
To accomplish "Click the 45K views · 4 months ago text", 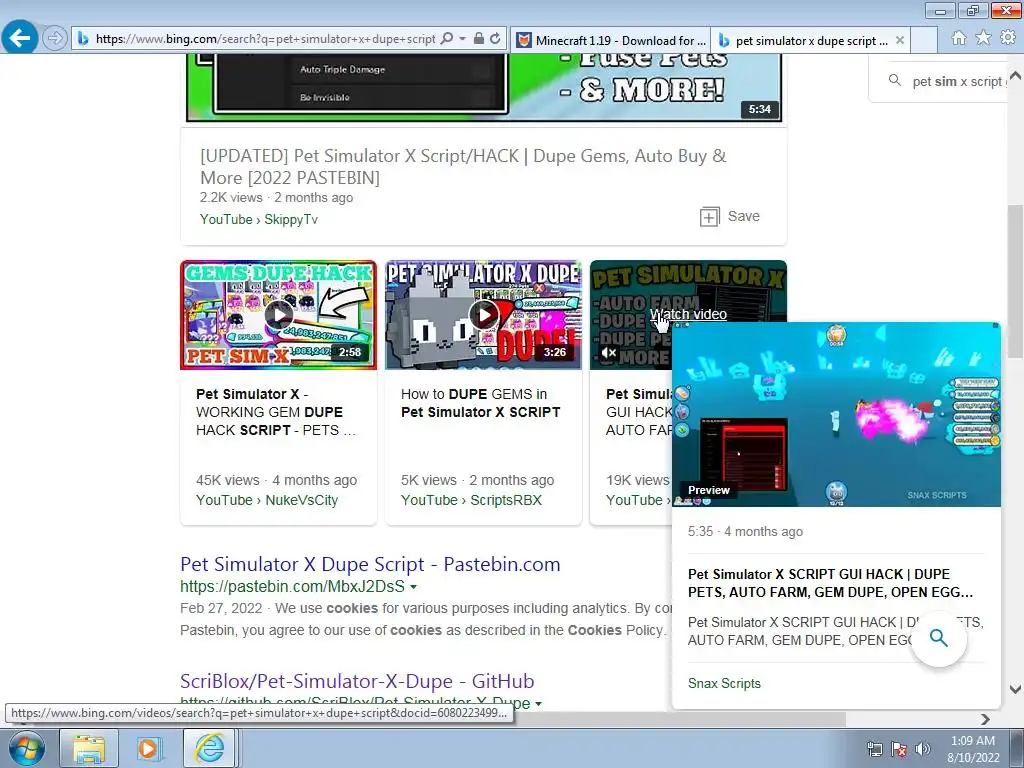I will (276, 480).
